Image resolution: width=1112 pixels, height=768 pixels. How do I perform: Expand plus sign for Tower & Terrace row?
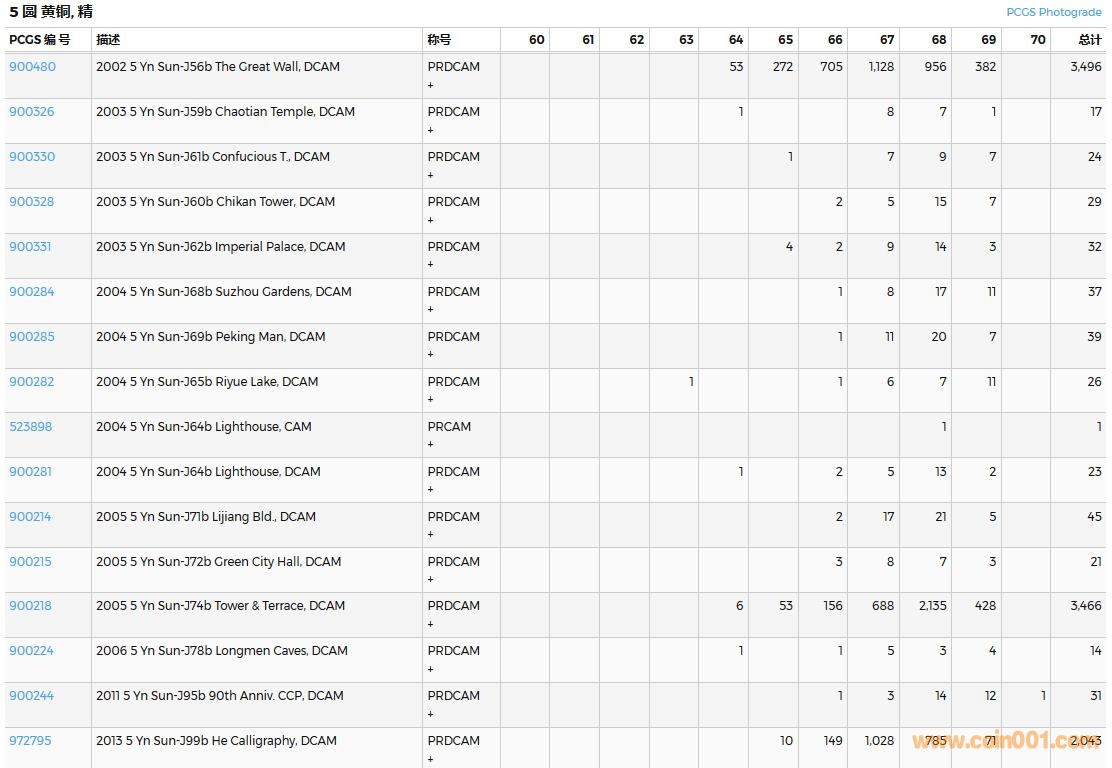click(431, 624)
